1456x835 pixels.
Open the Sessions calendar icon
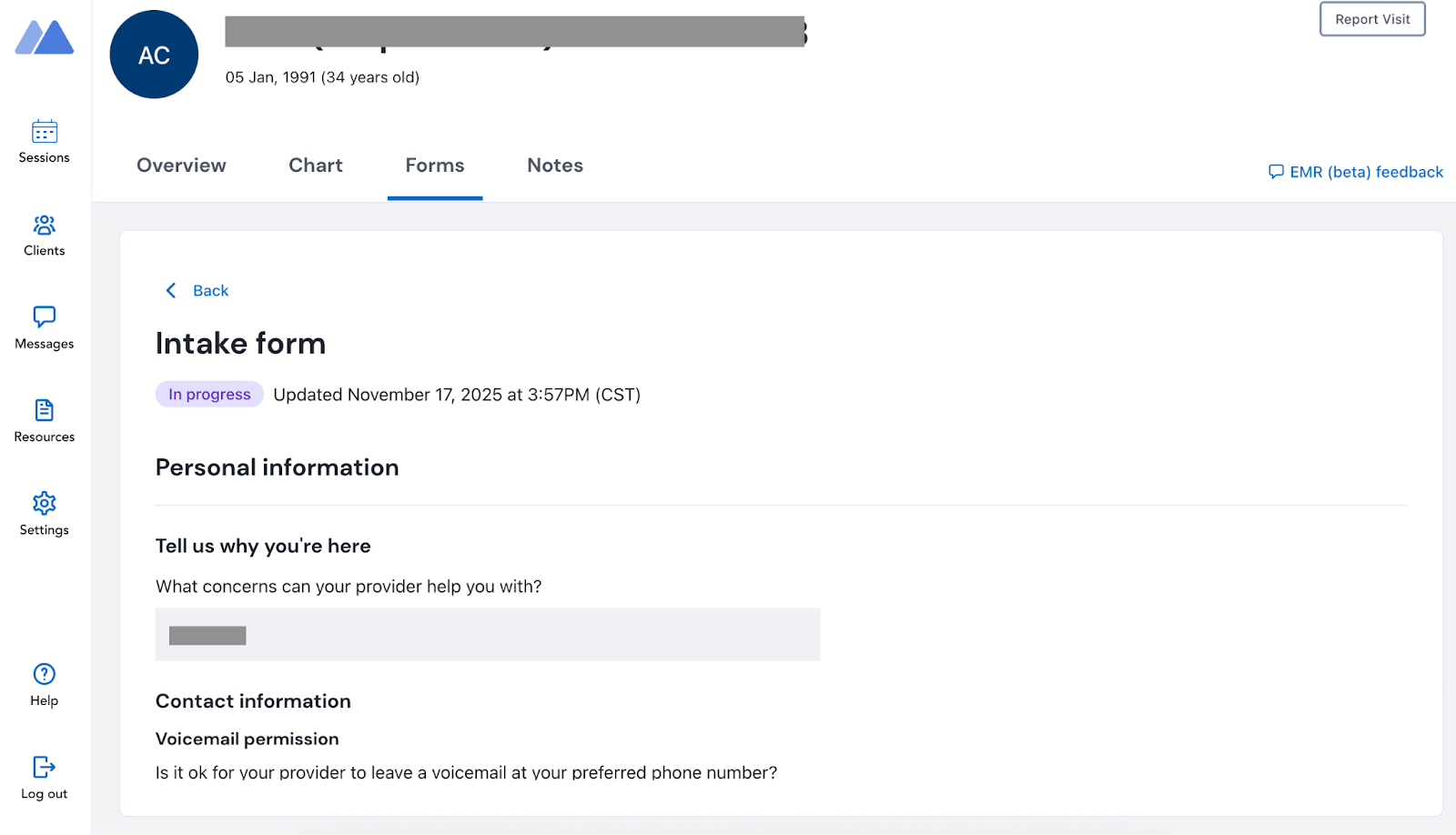pos(44,132)
